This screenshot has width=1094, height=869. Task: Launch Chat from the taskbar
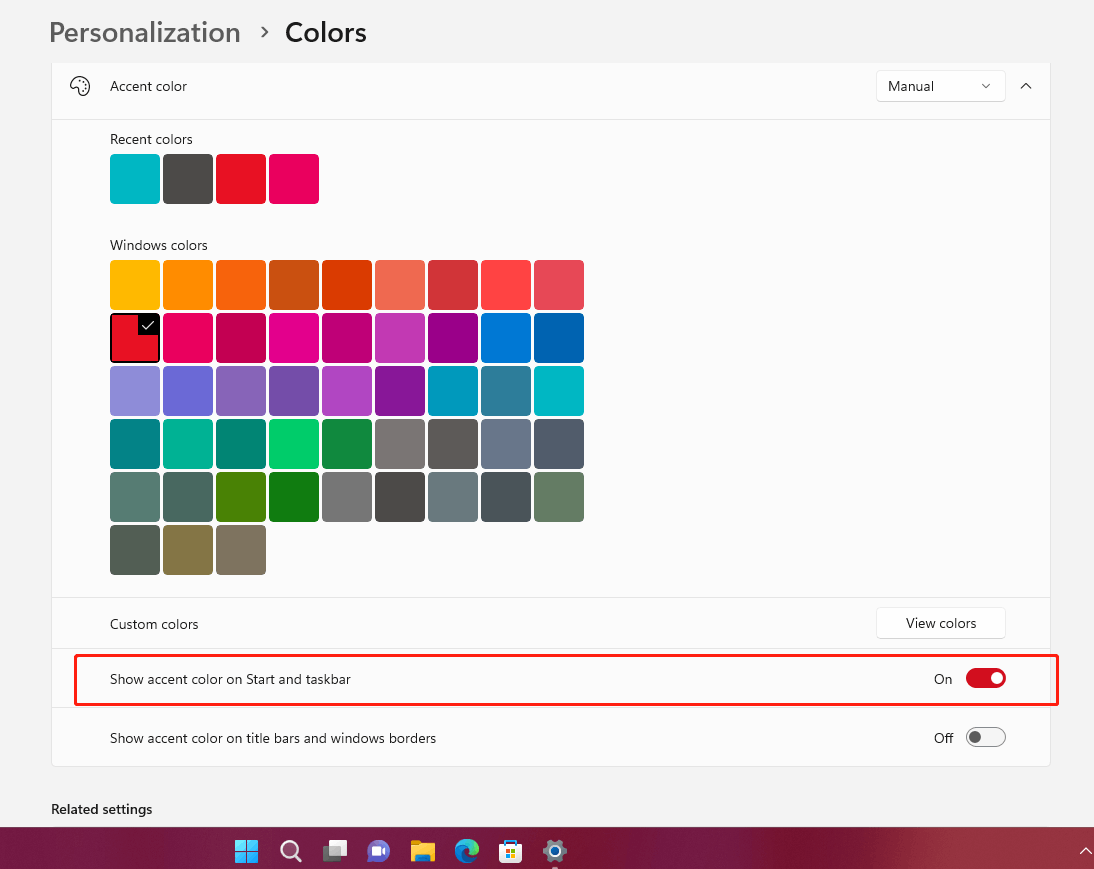(378, 851)
